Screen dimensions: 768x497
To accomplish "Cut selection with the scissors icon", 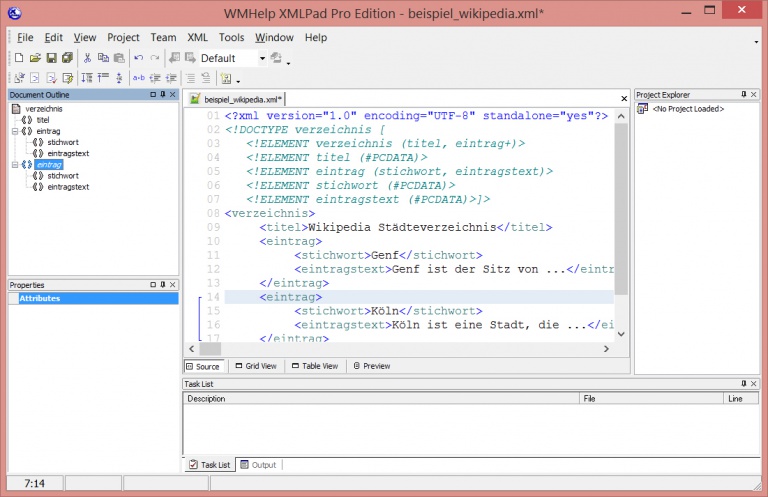I will click(88, 58).
